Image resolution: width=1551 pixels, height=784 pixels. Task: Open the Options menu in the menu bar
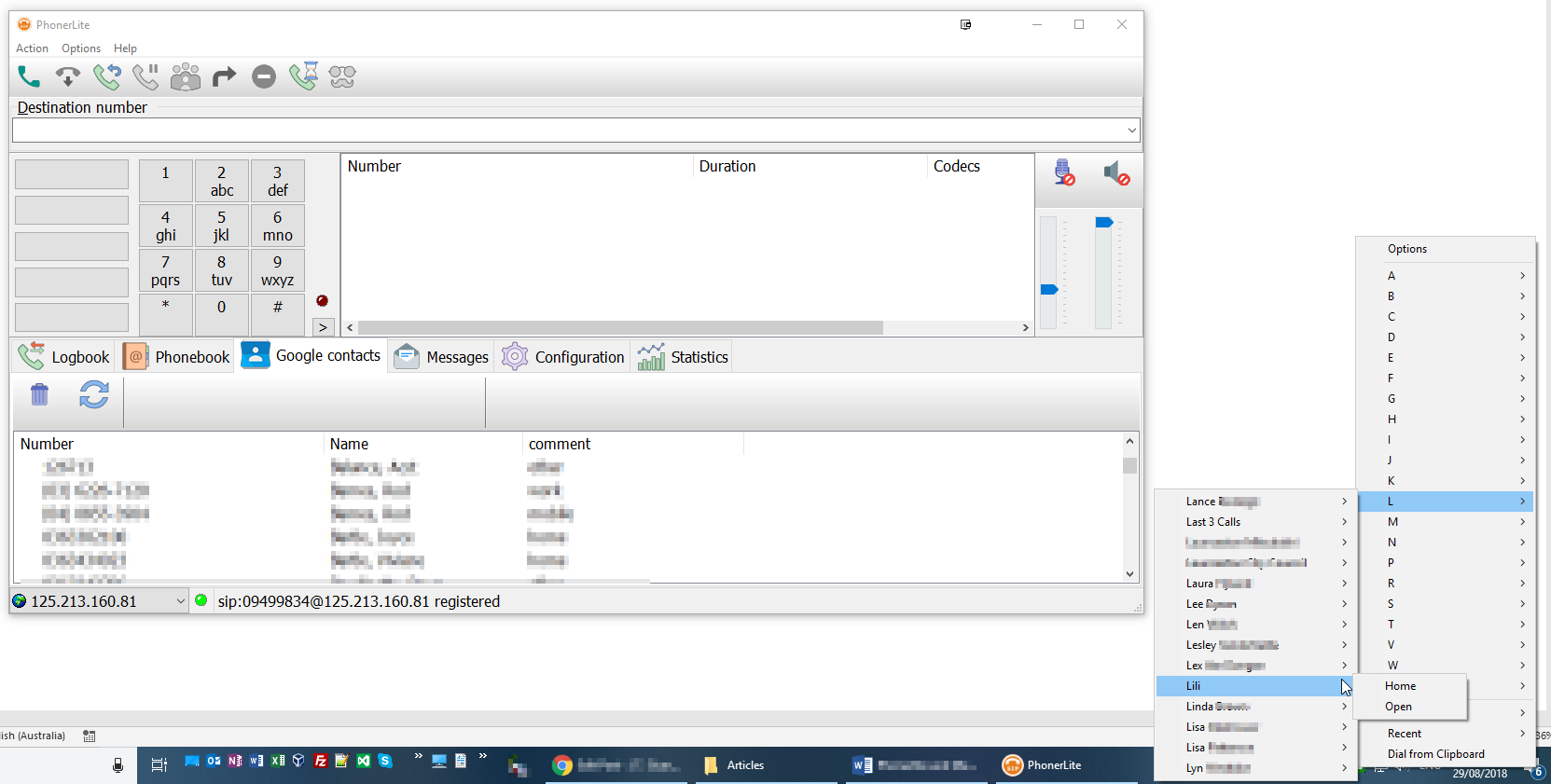pos(81,48)
